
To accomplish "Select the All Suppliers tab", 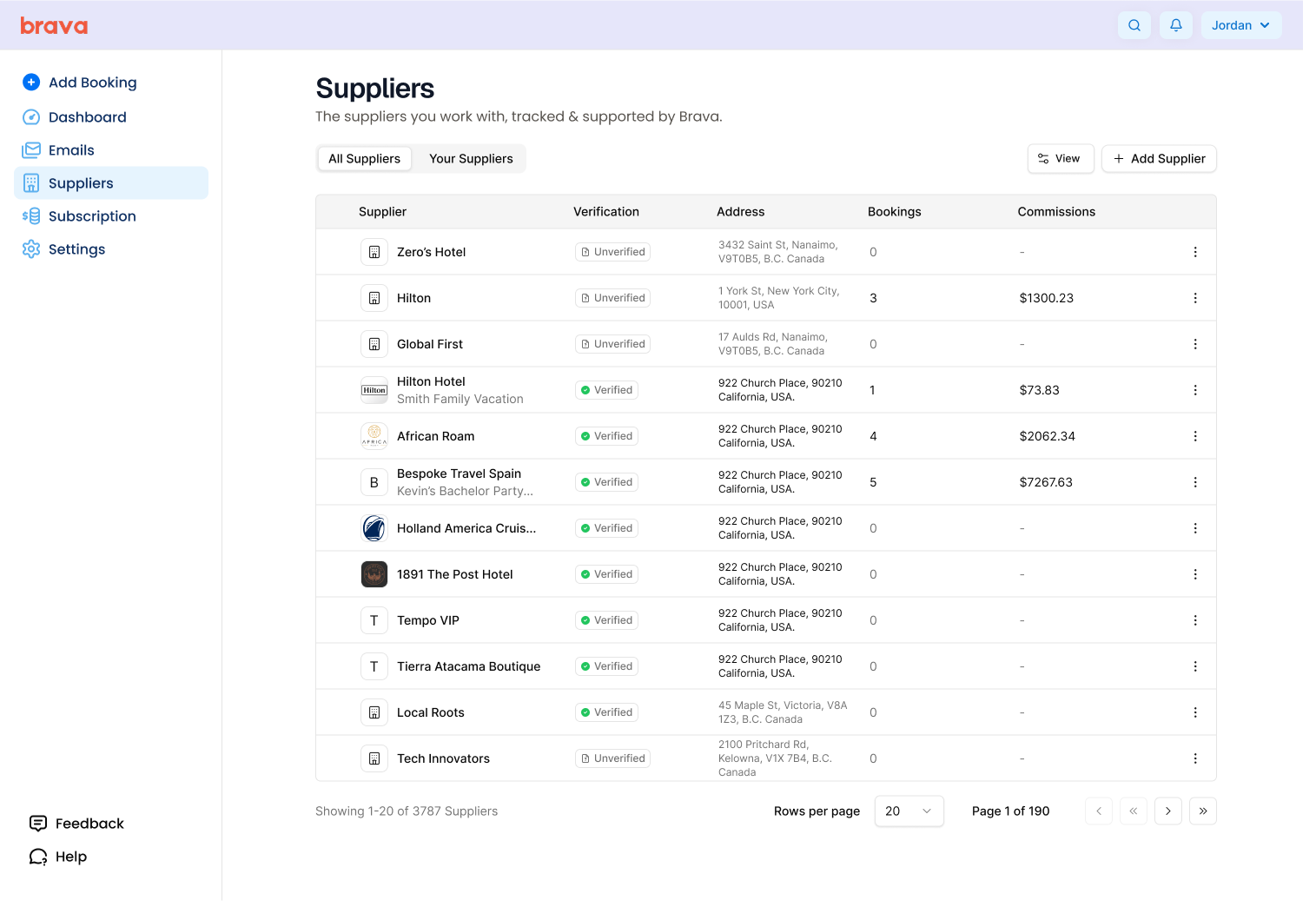I will (364, 159).
